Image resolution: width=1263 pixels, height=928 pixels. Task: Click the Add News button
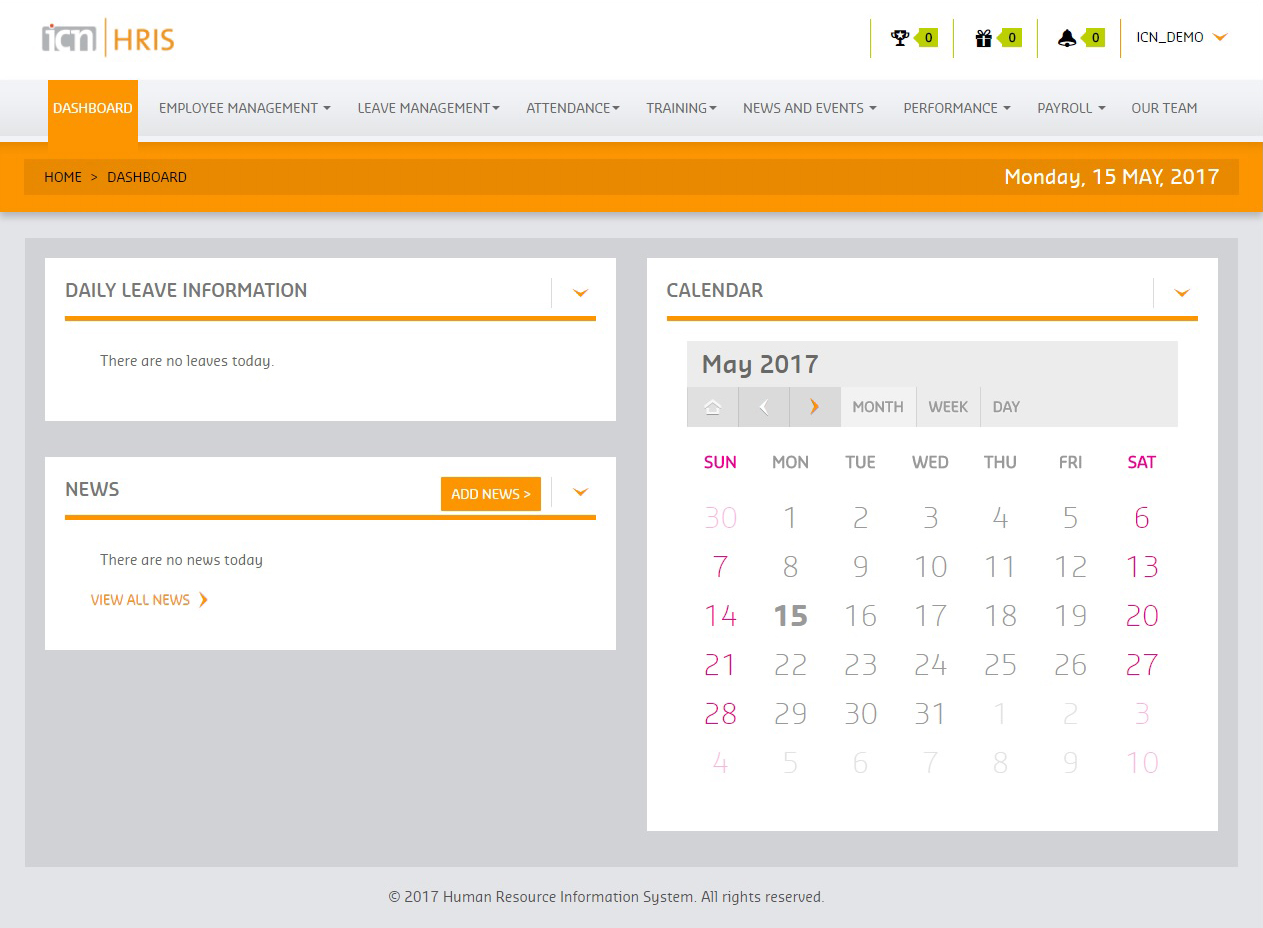coord(490,494)
